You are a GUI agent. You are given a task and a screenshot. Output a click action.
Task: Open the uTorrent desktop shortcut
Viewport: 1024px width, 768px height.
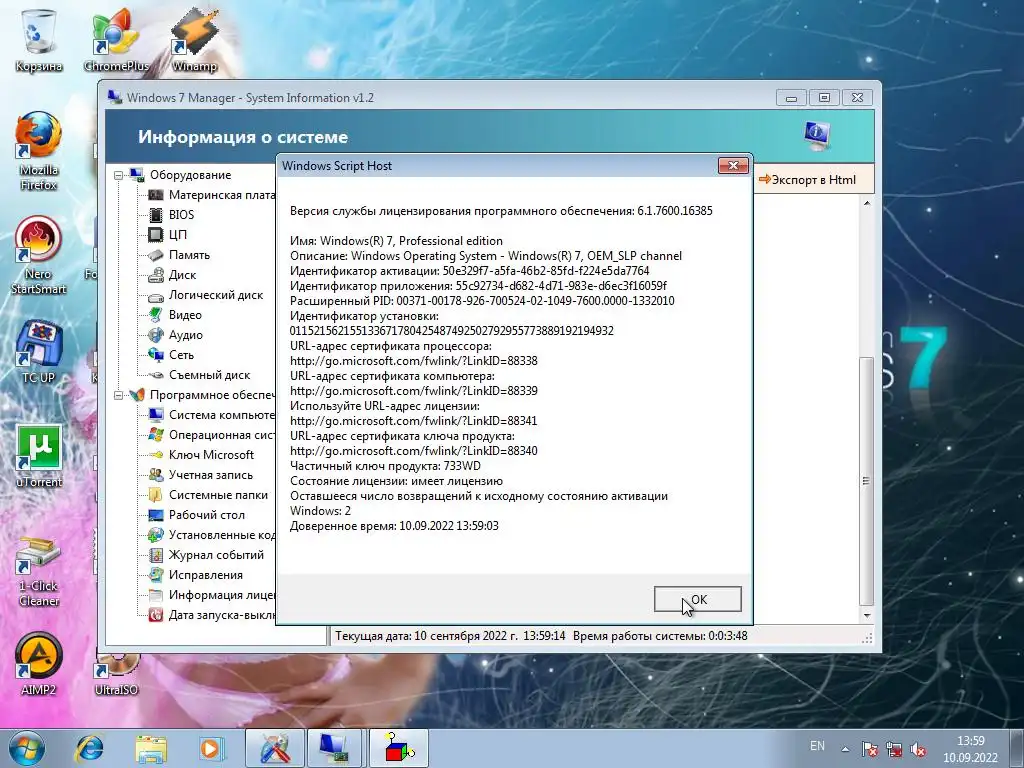pos(39,456)
